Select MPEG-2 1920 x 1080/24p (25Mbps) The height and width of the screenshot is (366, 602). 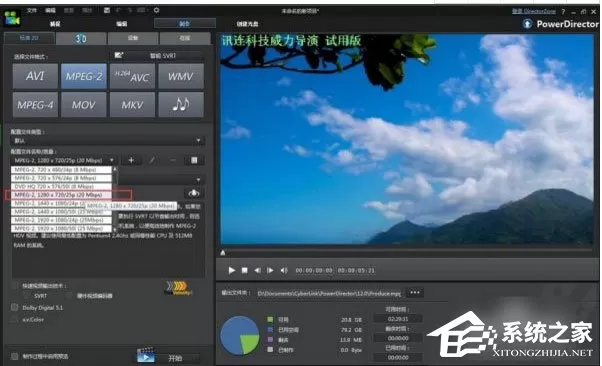pyautogui.click(x=61, y=220)
